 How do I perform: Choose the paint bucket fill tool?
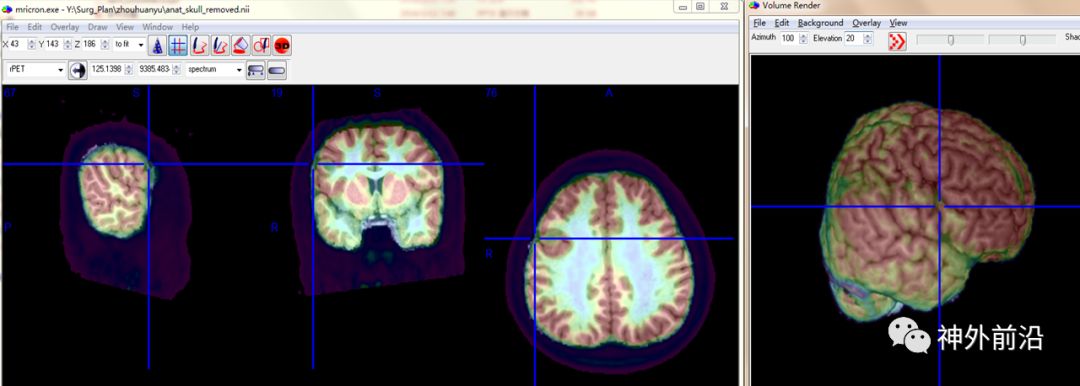coord(240,45)
